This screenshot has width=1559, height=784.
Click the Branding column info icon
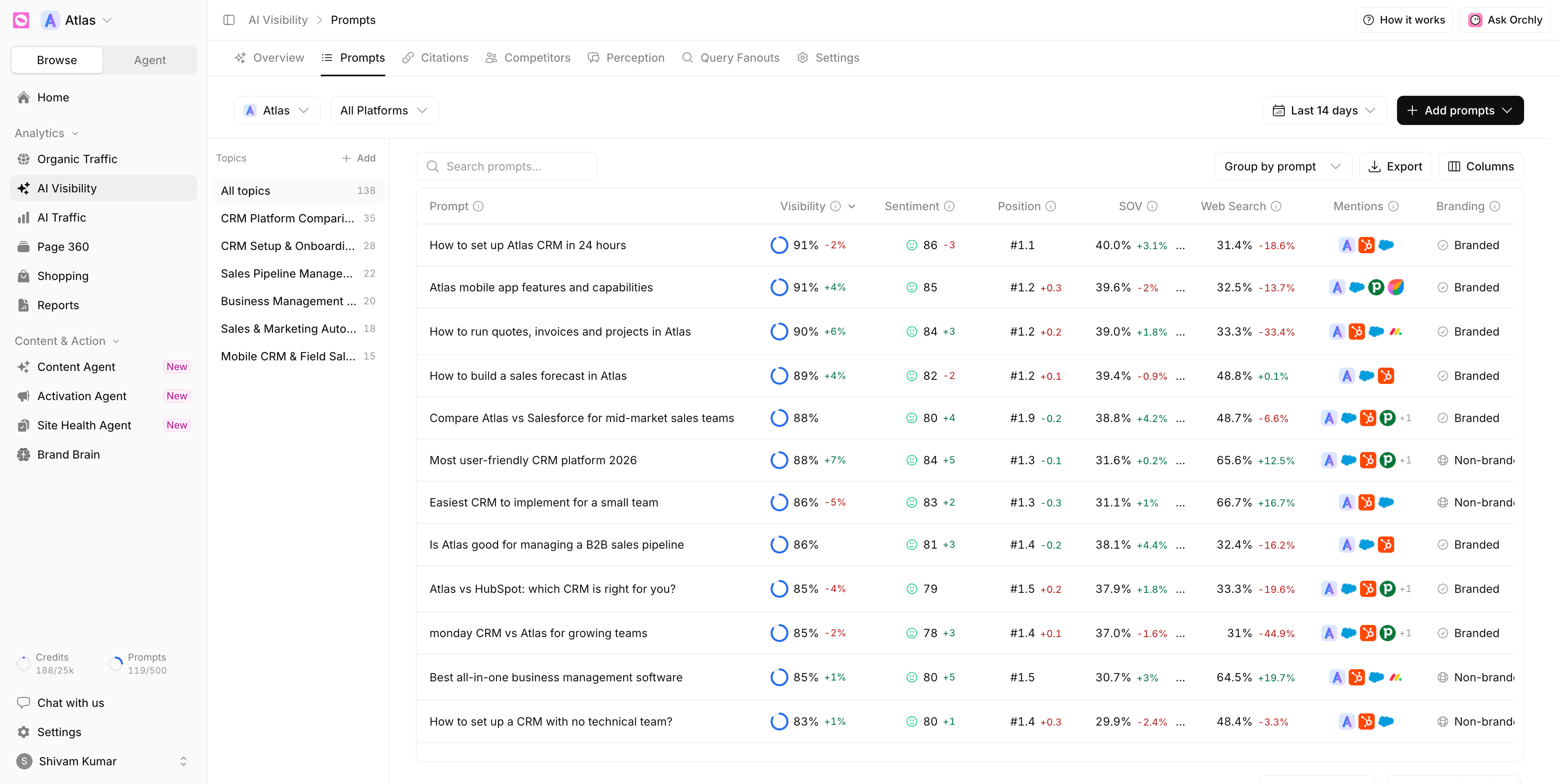(x=1495, y=206)
